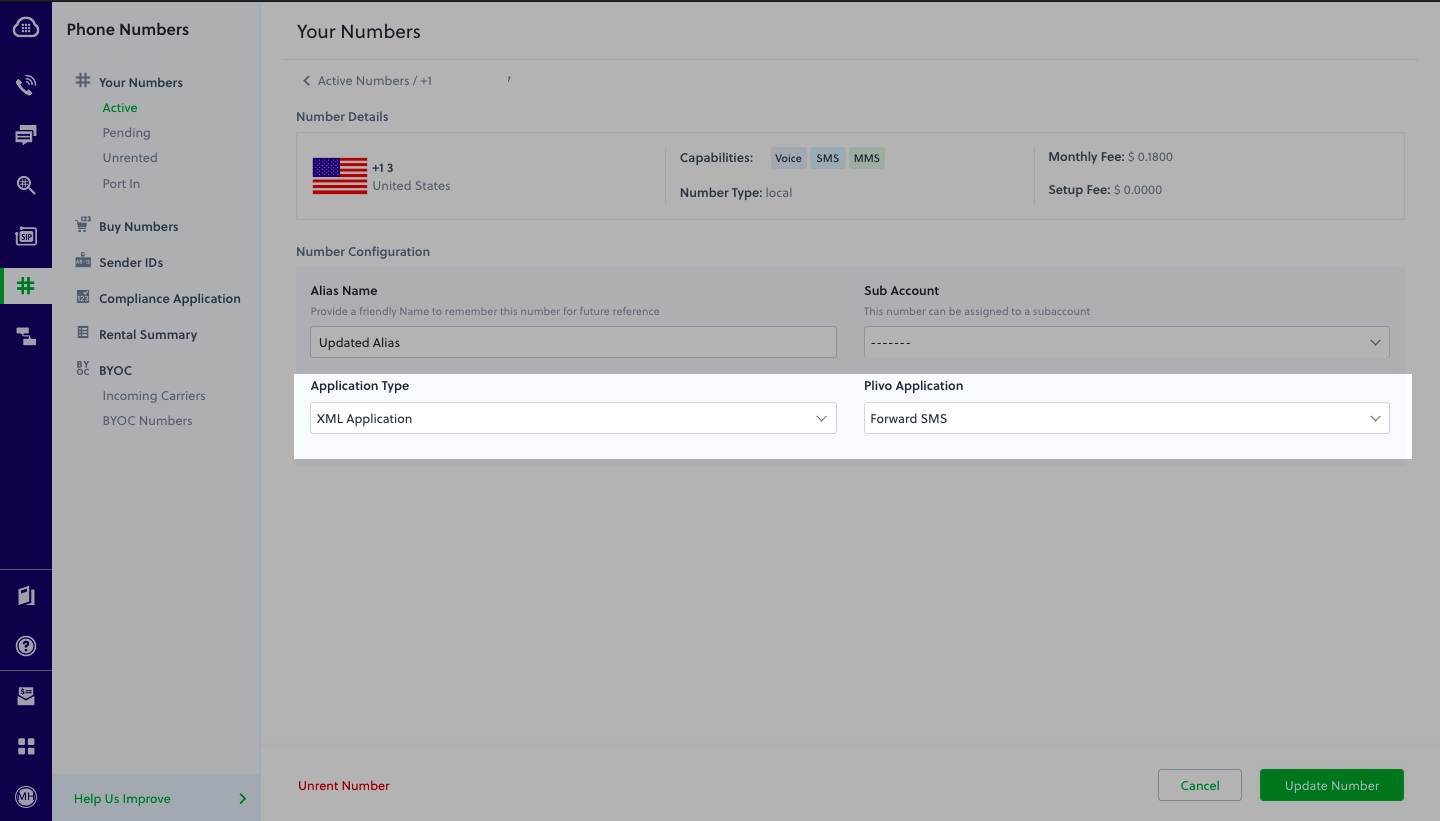Open the billing envelope icon in sidebar
The width and height of the screenshot is (1440, 821).
point(26,697)
